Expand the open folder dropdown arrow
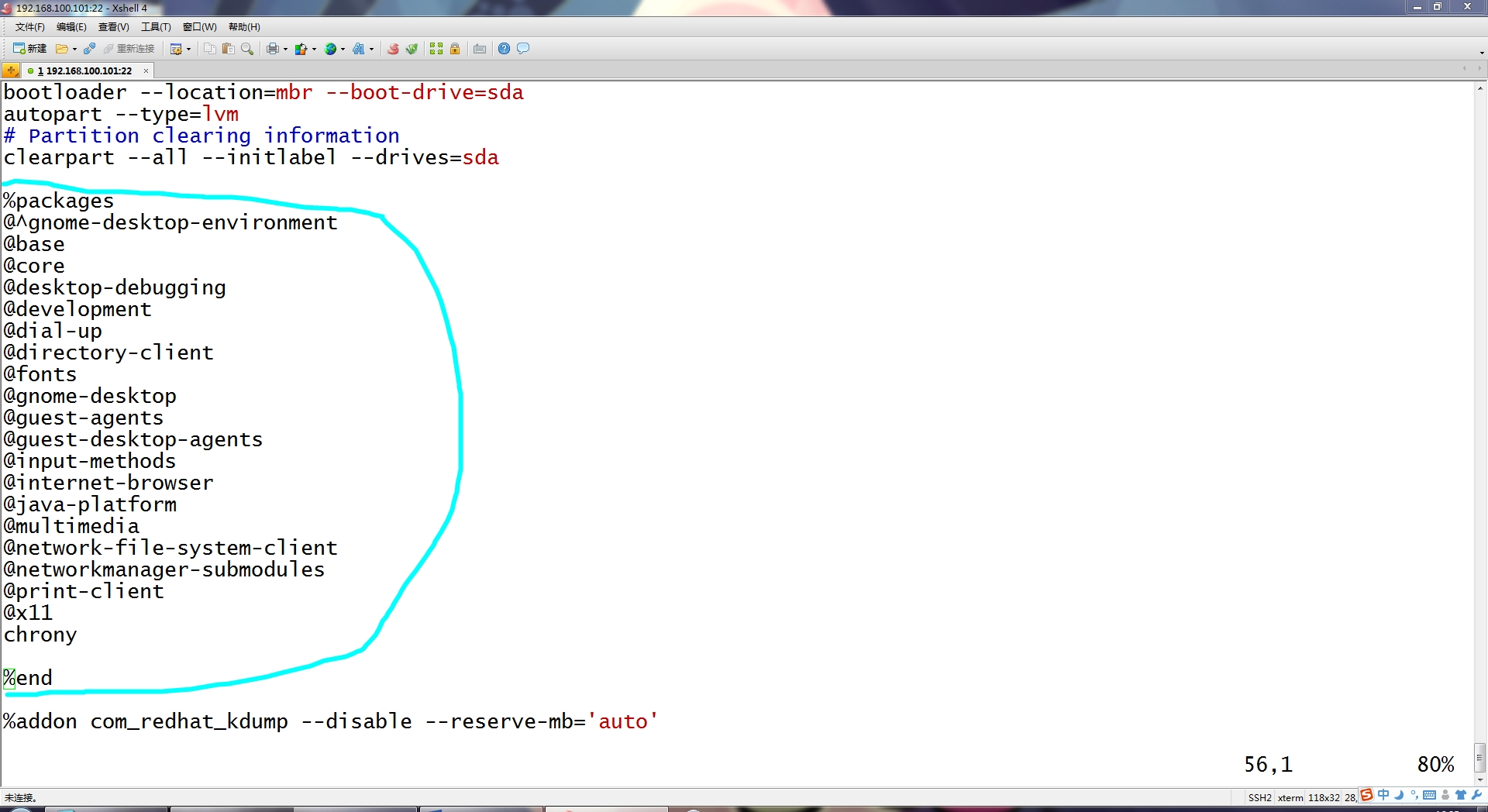The height and width of the screenshot is (812, 1488). 74,49
